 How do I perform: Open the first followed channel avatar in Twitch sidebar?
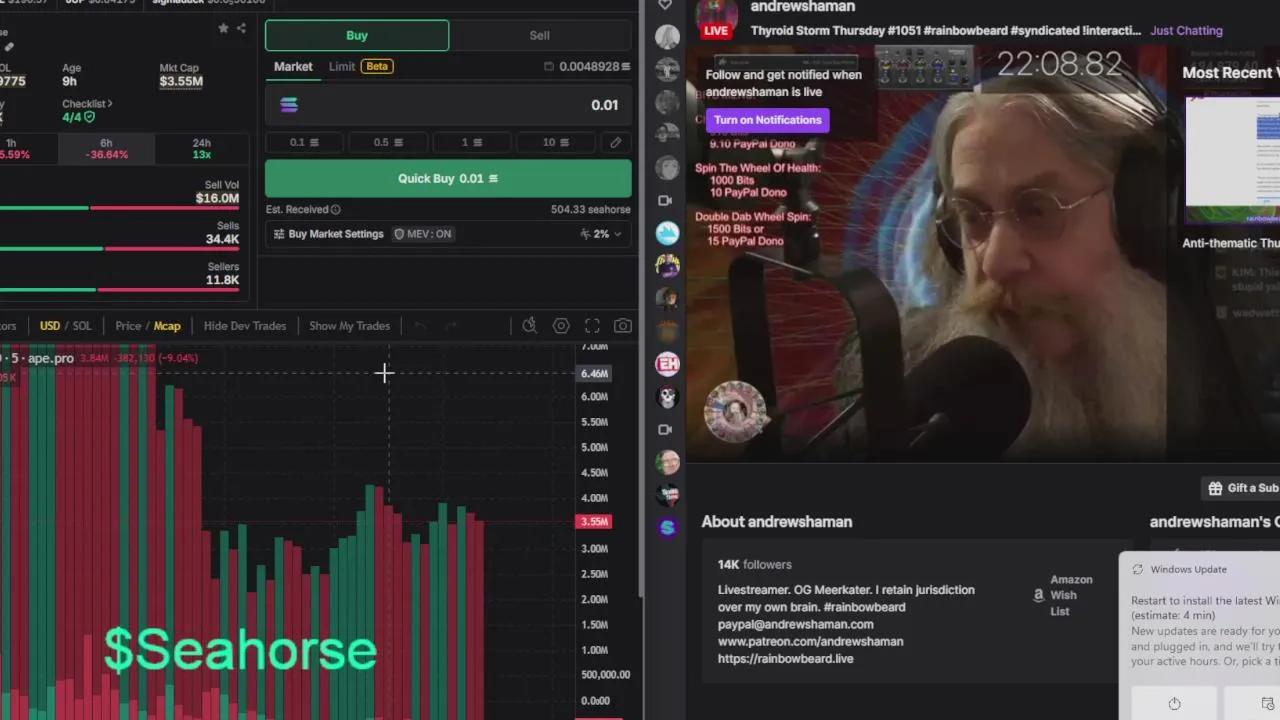tap(668, 37)
